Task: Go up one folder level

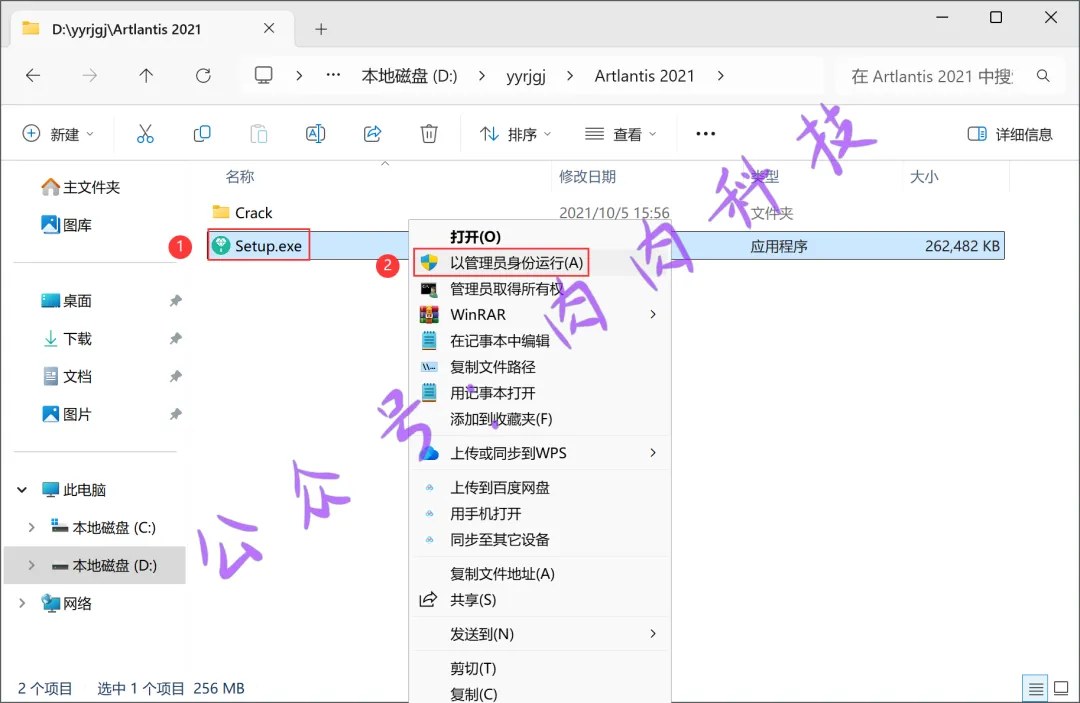Action: 146,76
